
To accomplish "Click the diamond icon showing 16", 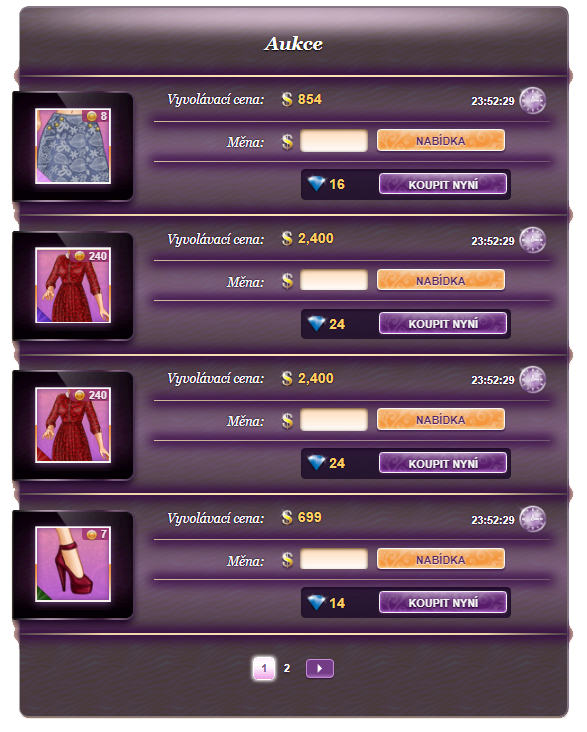I will [x=316, y=184].
